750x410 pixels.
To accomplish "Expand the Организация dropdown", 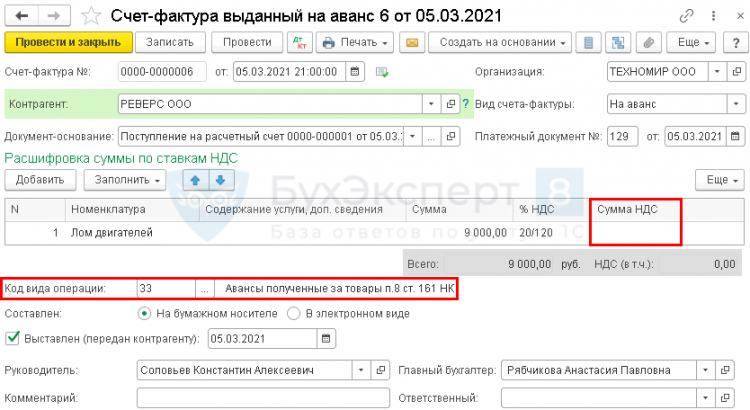I will 717,72.
